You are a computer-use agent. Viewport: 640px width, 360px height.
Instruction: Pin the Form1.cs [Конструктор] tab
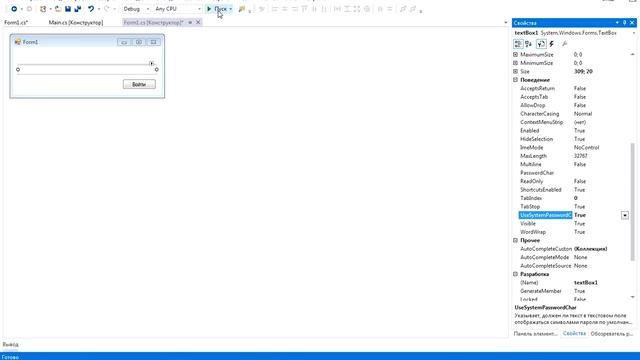tap(190, 22)
